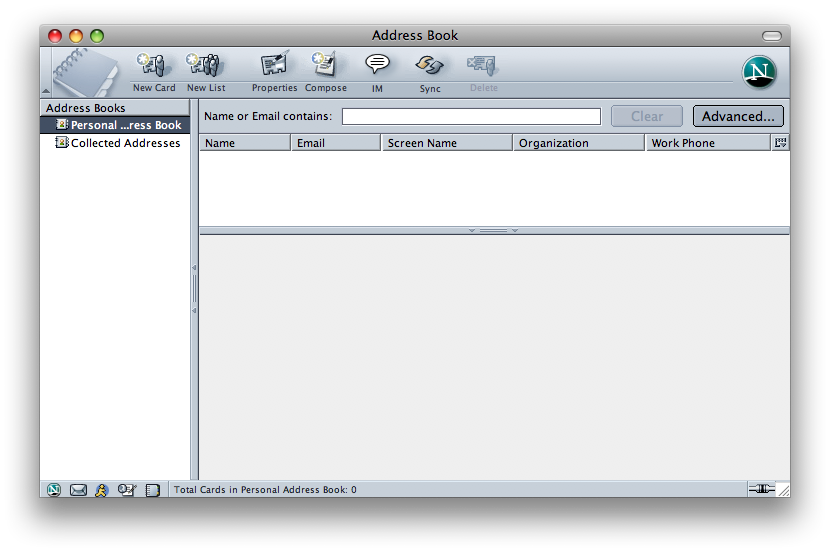Click the Compose toolbar icon

tap(325, 71)
